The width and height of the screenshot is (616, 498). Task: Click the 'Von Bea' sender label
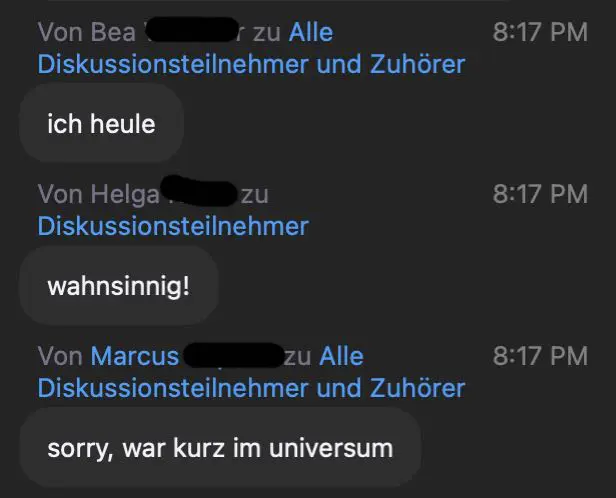point(87,32)
